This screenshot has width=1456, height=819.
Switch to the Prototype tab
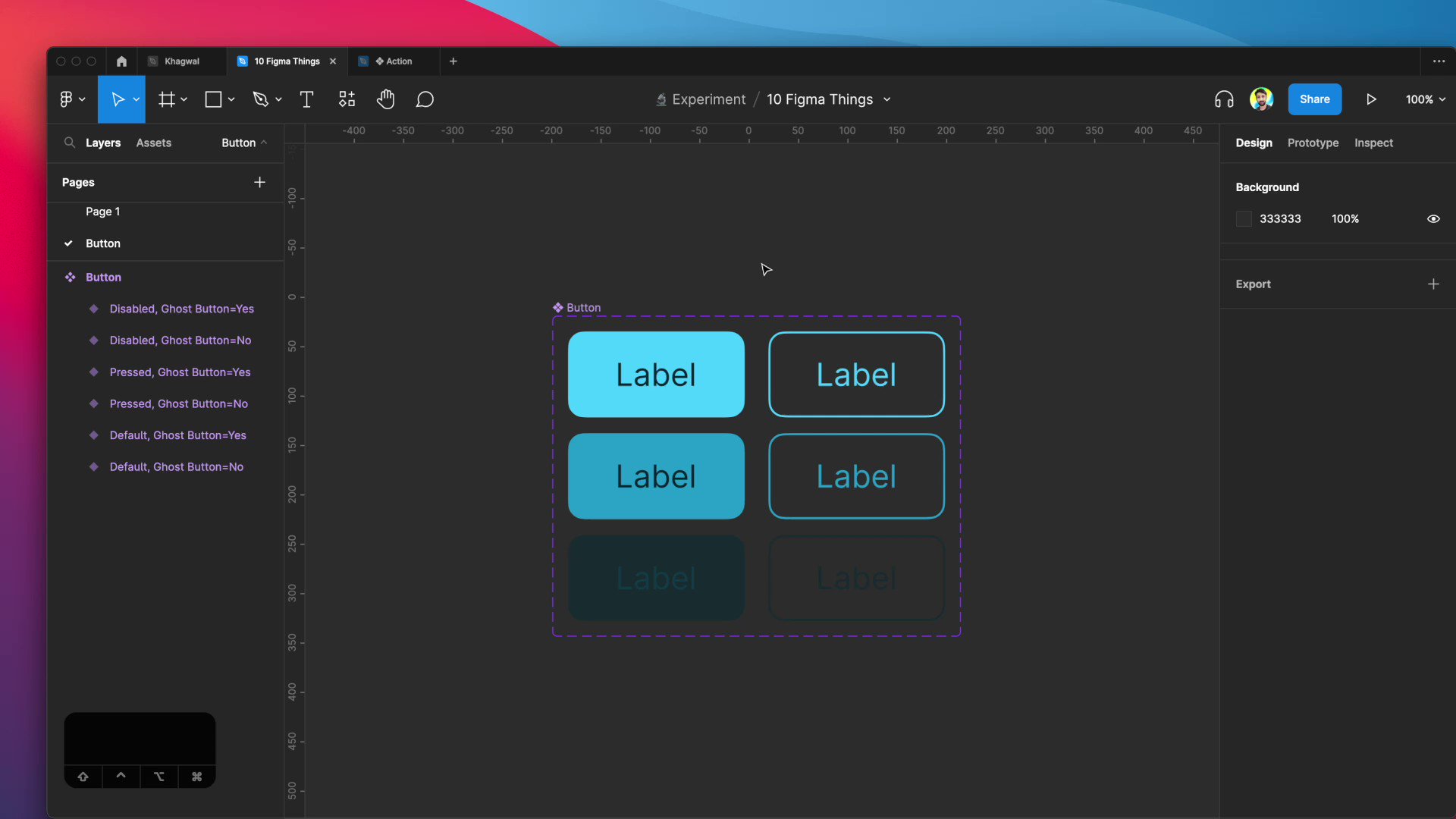[x=1313, y=143]
